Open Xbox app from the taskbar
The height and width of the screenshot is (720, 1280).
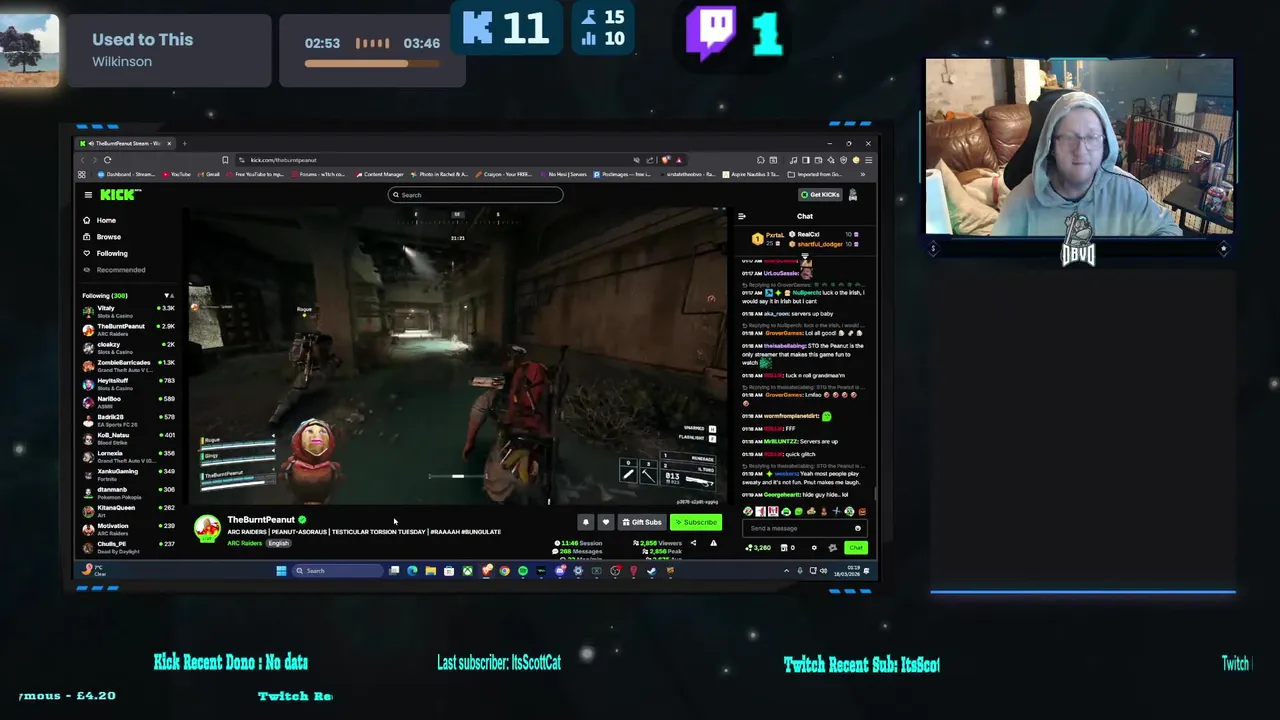click(467, 571)
